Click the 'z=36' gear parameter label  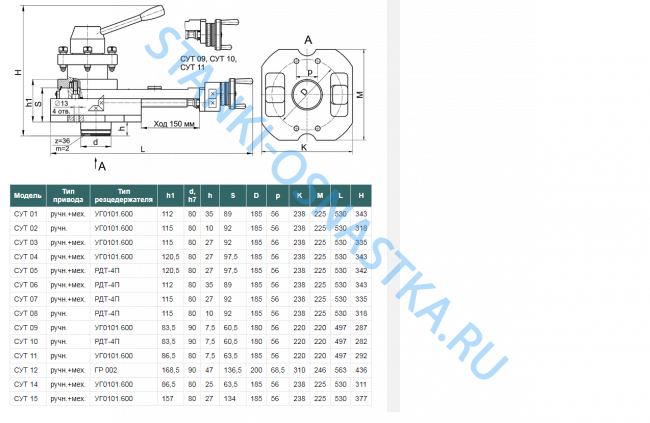(61, 141)
